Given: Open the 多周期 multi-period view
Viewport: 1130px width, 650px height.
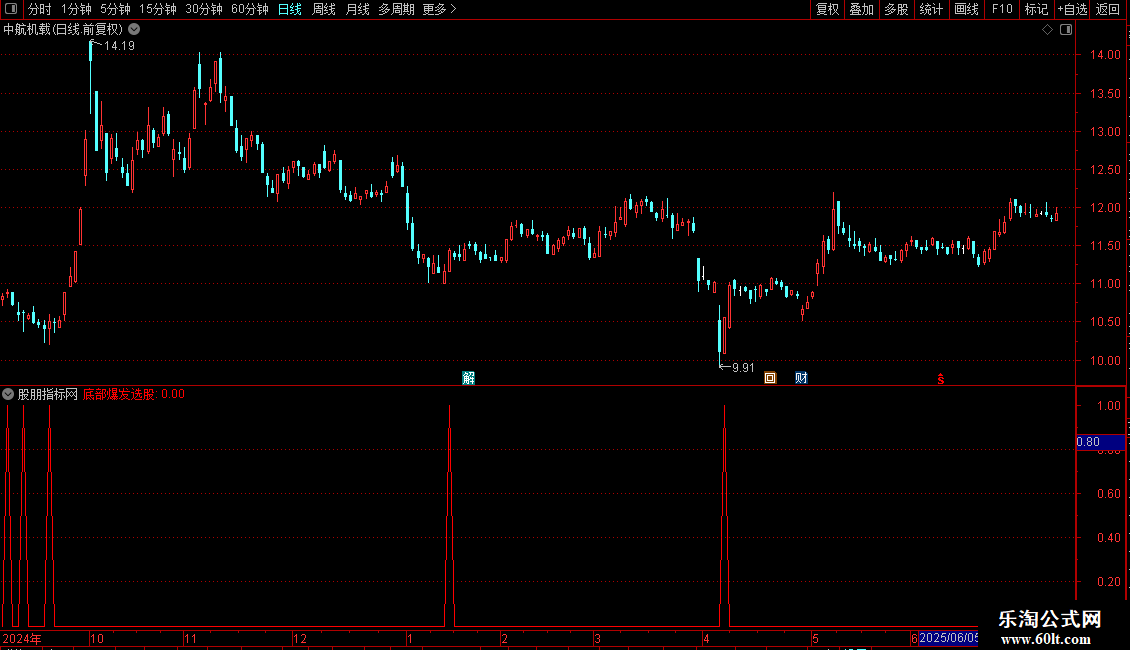Looking at the screenshot, I should coord(396,9).
